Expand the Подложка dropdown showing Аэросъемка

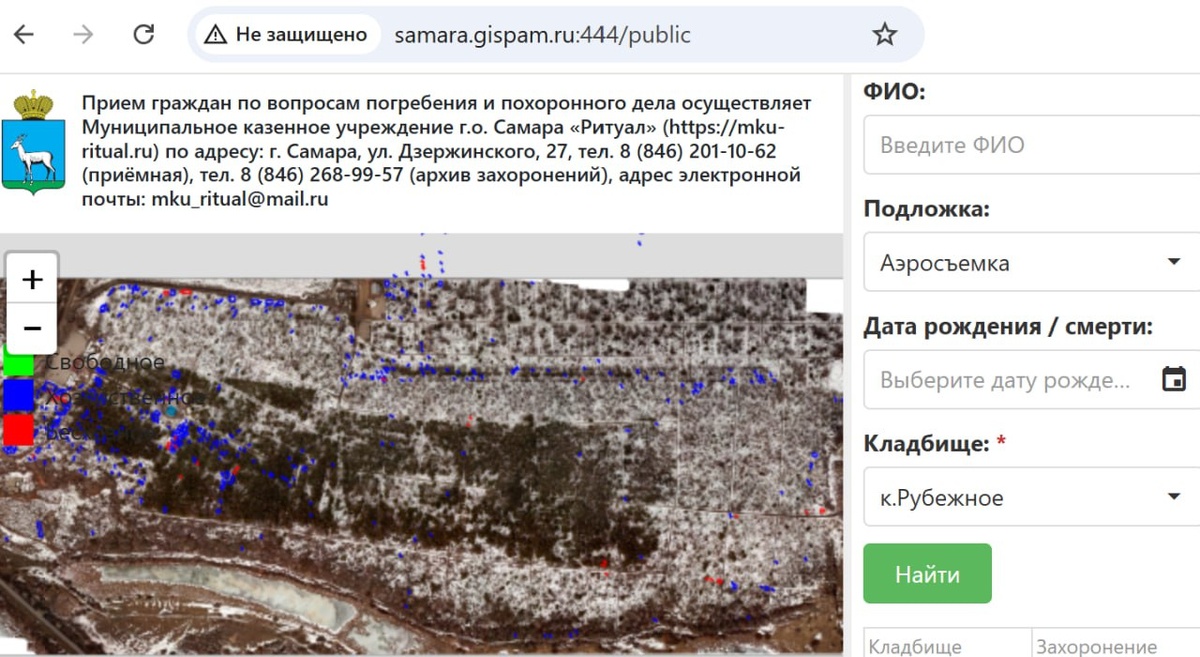tap(1031, 263)
